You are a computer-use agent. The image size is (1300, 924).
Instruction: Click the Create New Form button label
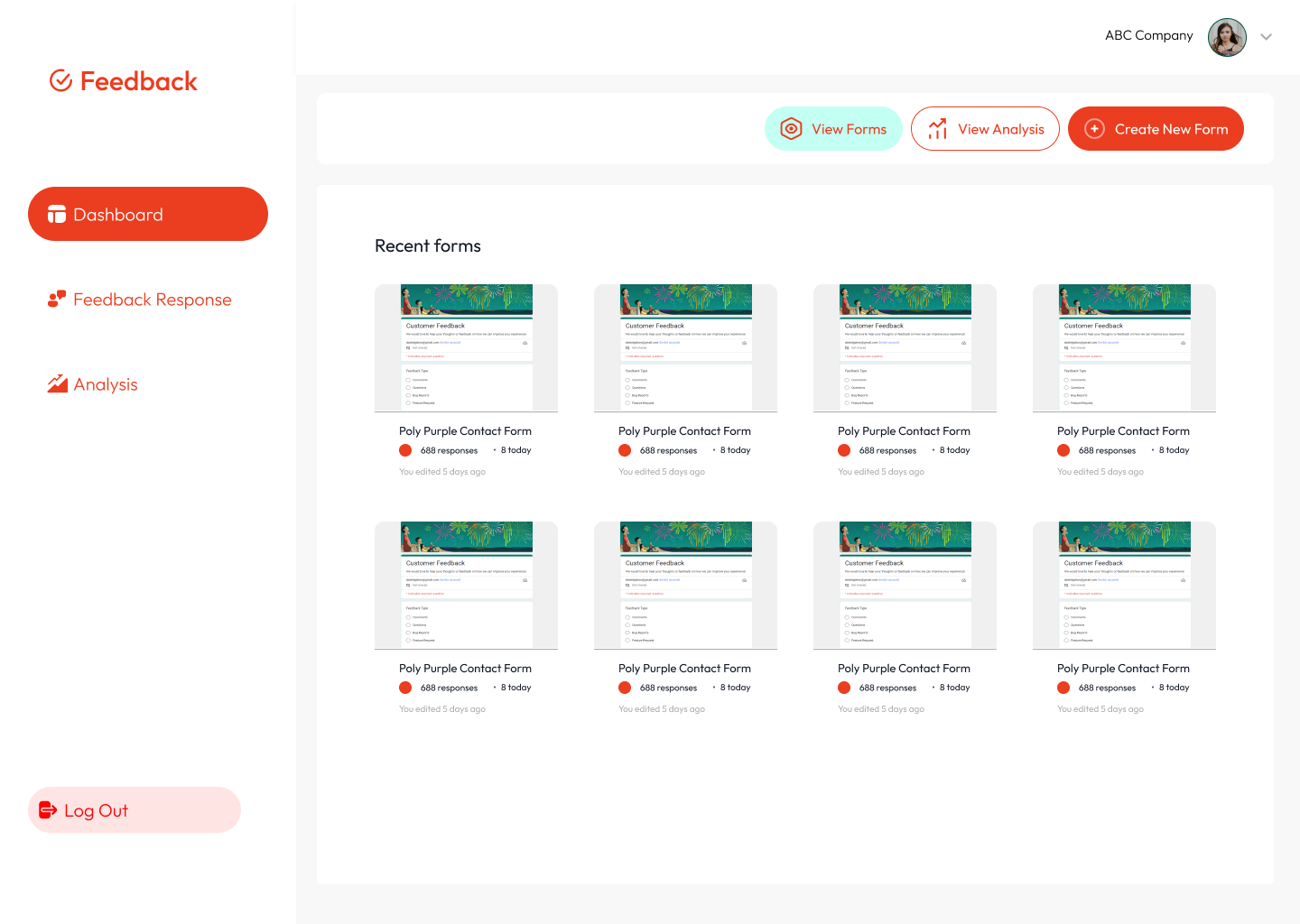coord(1172,129)
